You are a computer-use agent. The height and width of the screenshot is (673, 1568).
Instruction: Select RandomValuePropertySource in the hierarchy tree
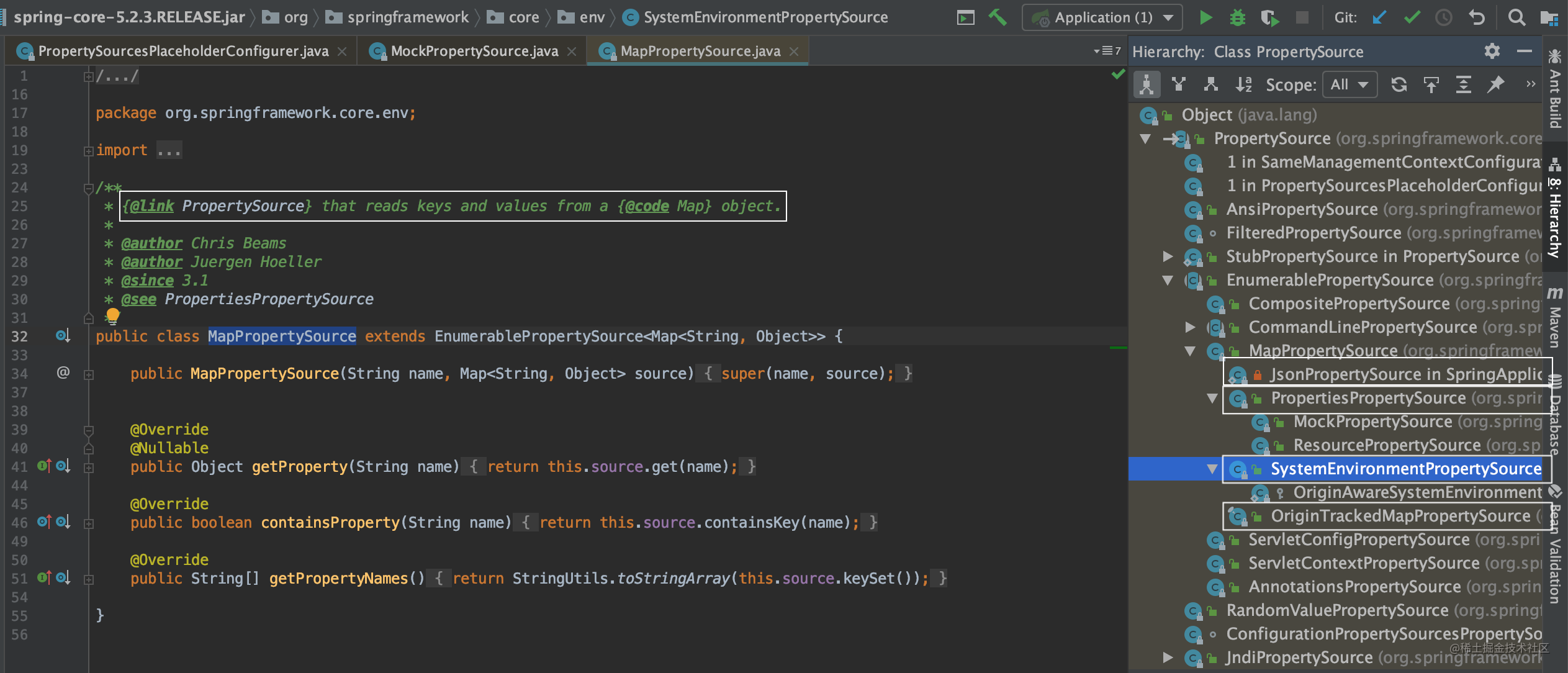coord(1336,610)
